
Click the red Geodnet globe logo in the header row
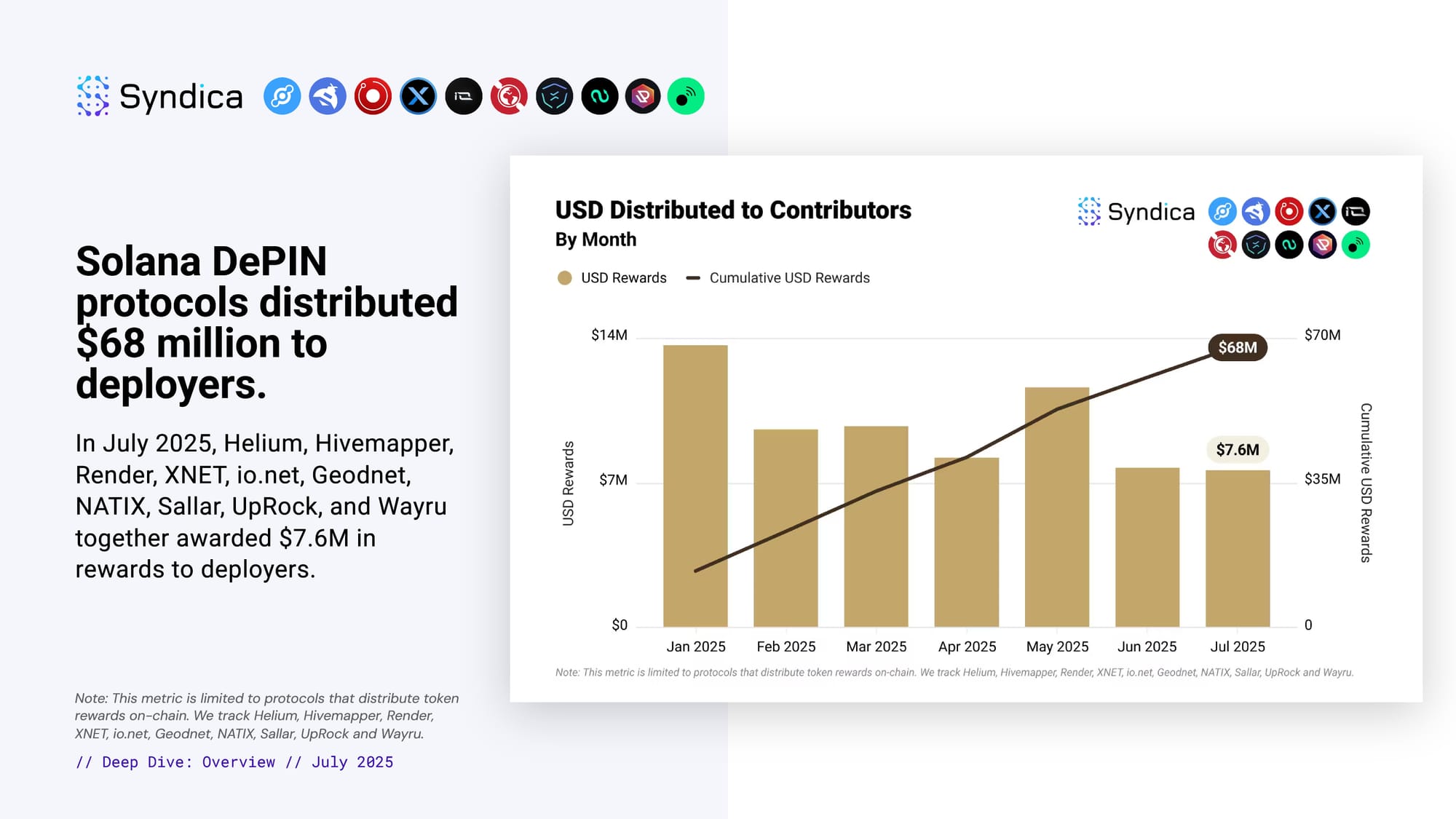(509, 96)
